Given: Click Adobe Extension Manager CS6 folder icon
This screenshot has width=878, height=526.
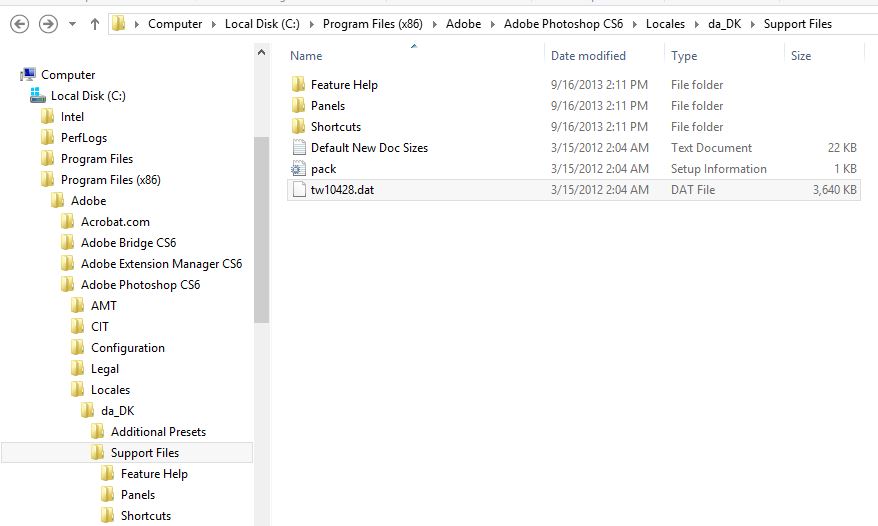Looking at the screenshot, I should tap(68, 263).
